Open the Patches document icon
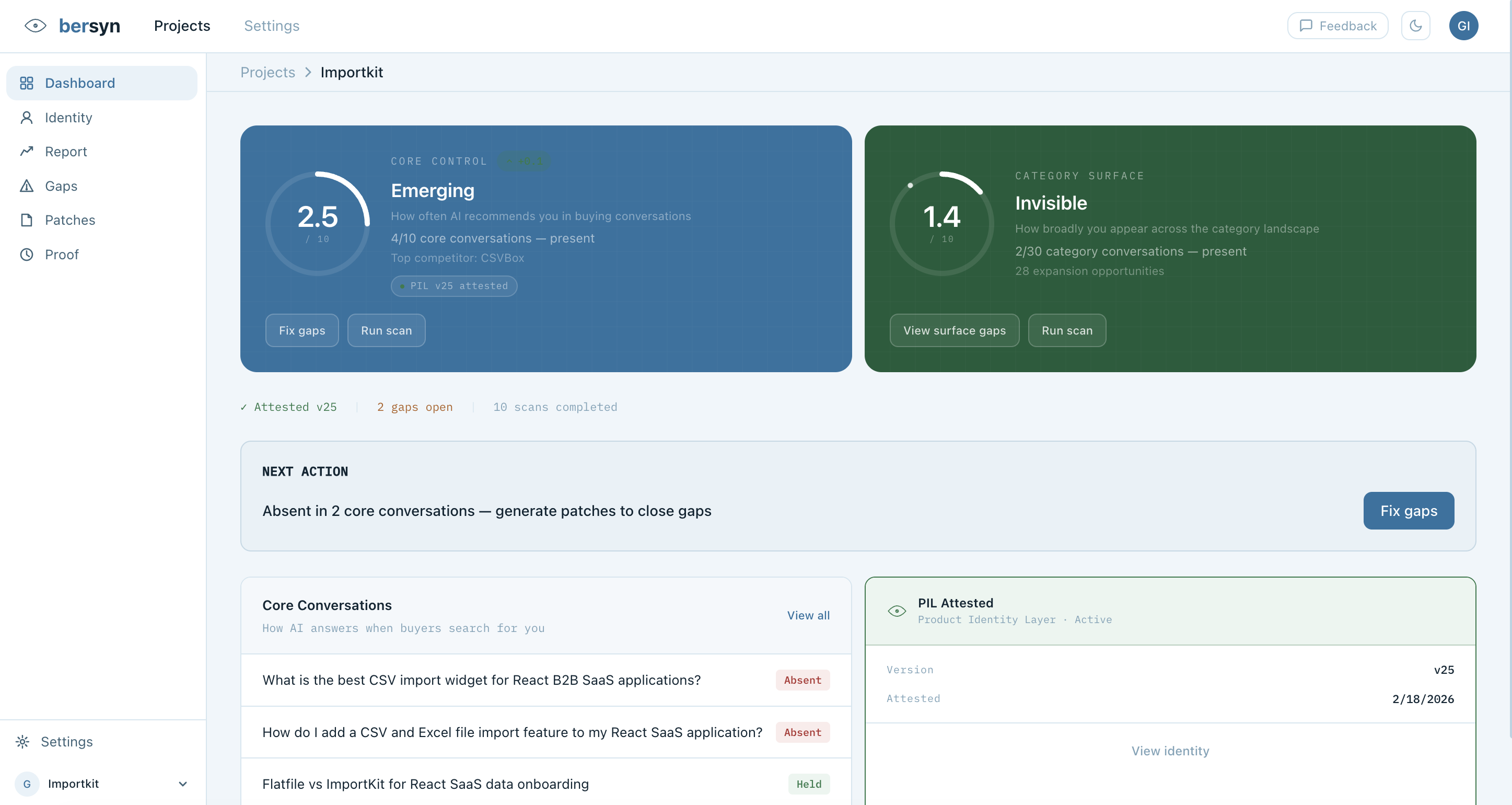The height and width of the screenshot is (805, 1512). point(27,220)
